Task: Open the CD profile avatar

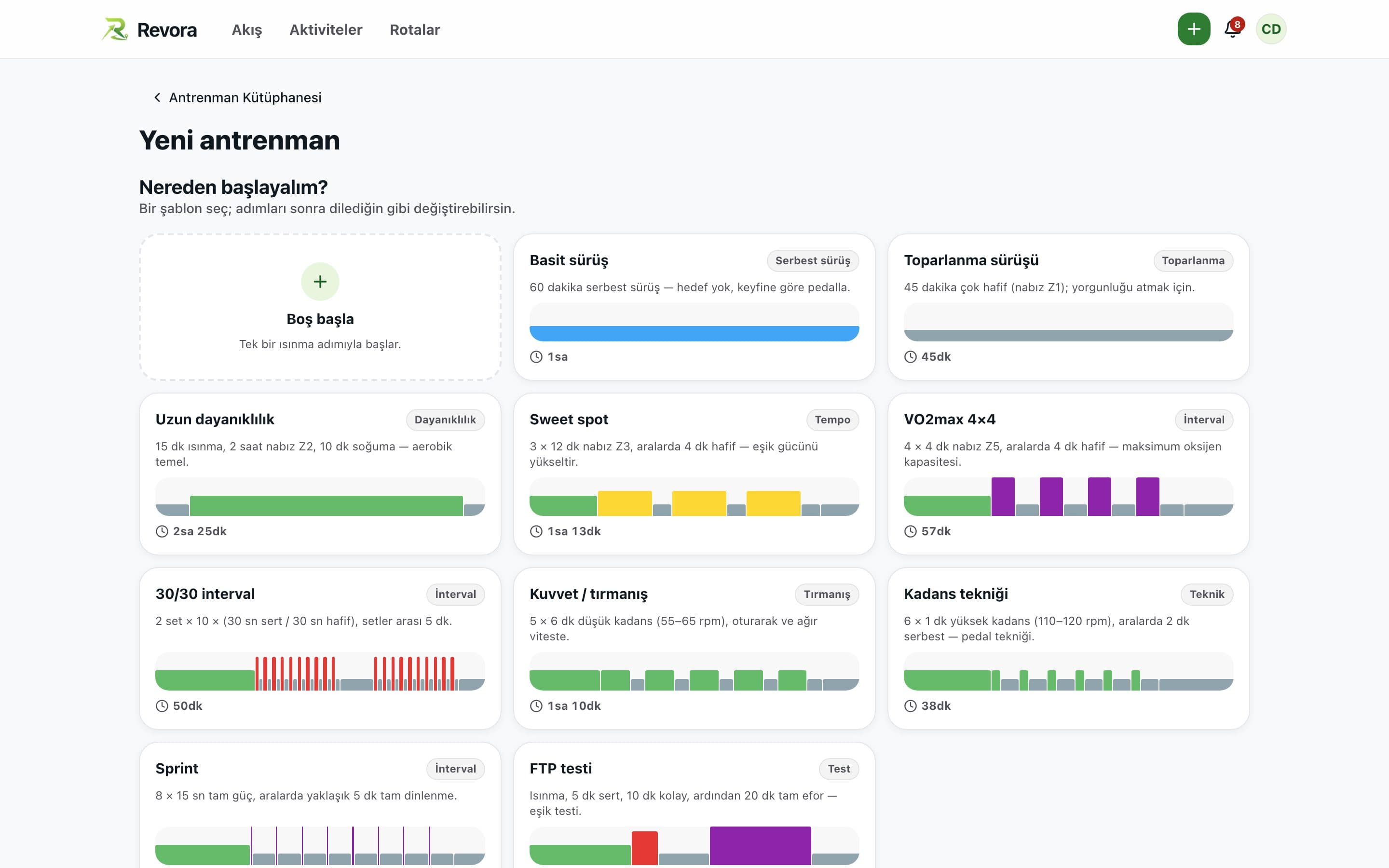Action: (1271, 29)
